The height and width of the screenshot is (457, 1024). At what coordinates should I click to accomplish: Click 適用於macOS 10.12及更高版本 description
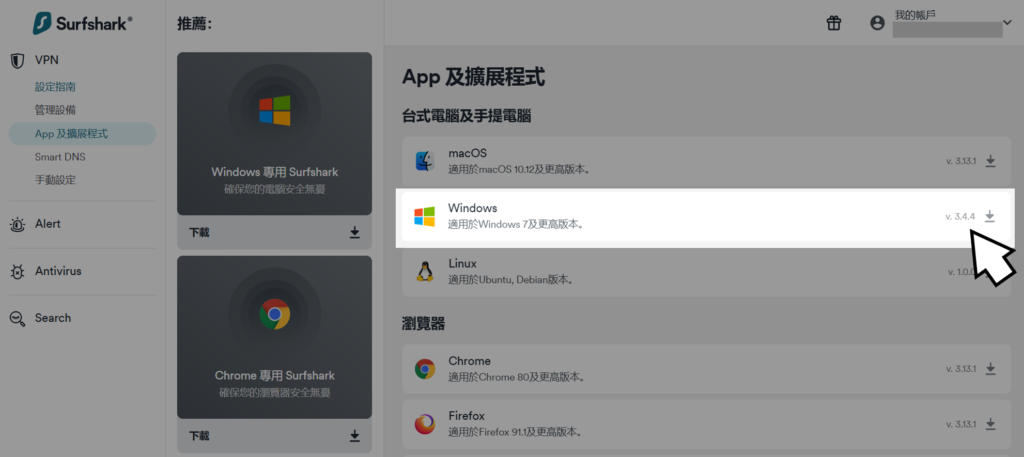519,170
